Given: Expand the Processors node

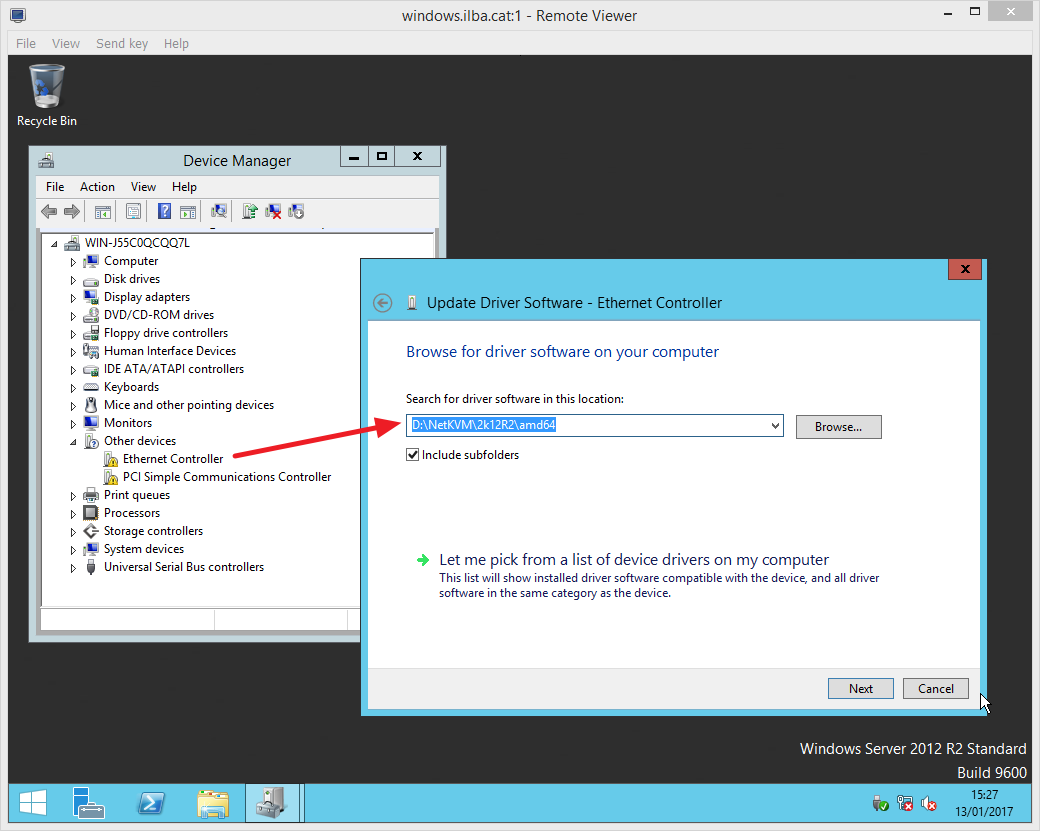Looking at the screenshot, I should 73,514.
